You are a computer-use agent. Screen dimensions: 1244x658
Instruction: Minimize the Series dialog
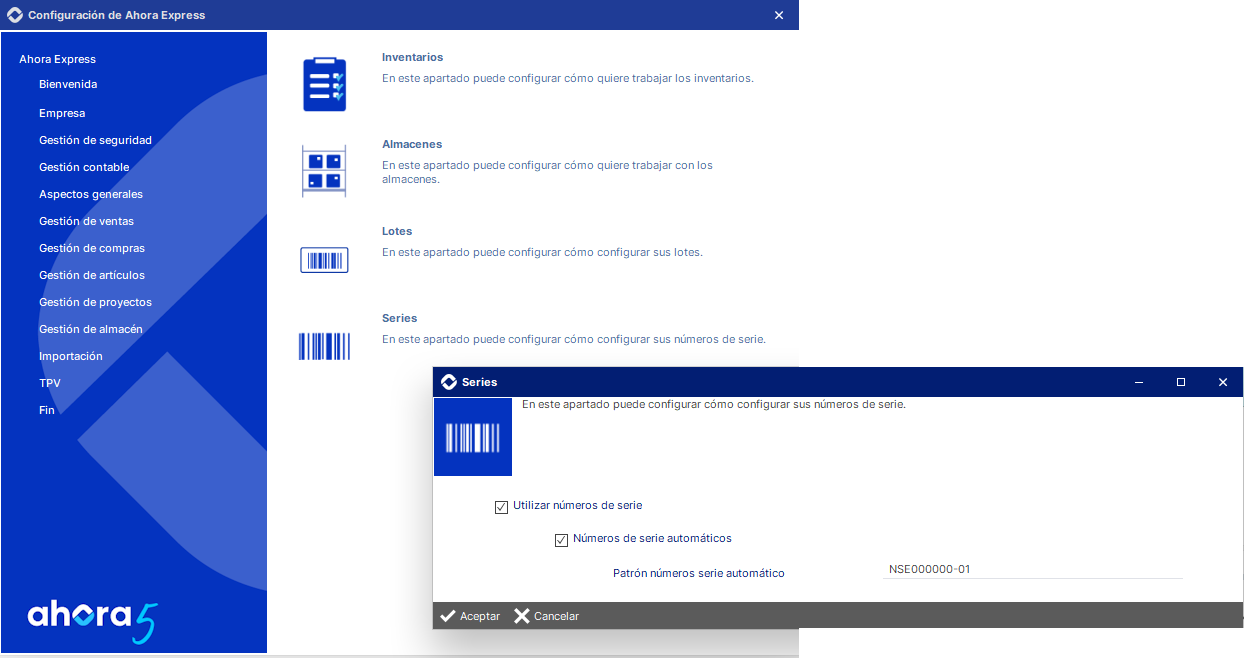point(1139,382)
